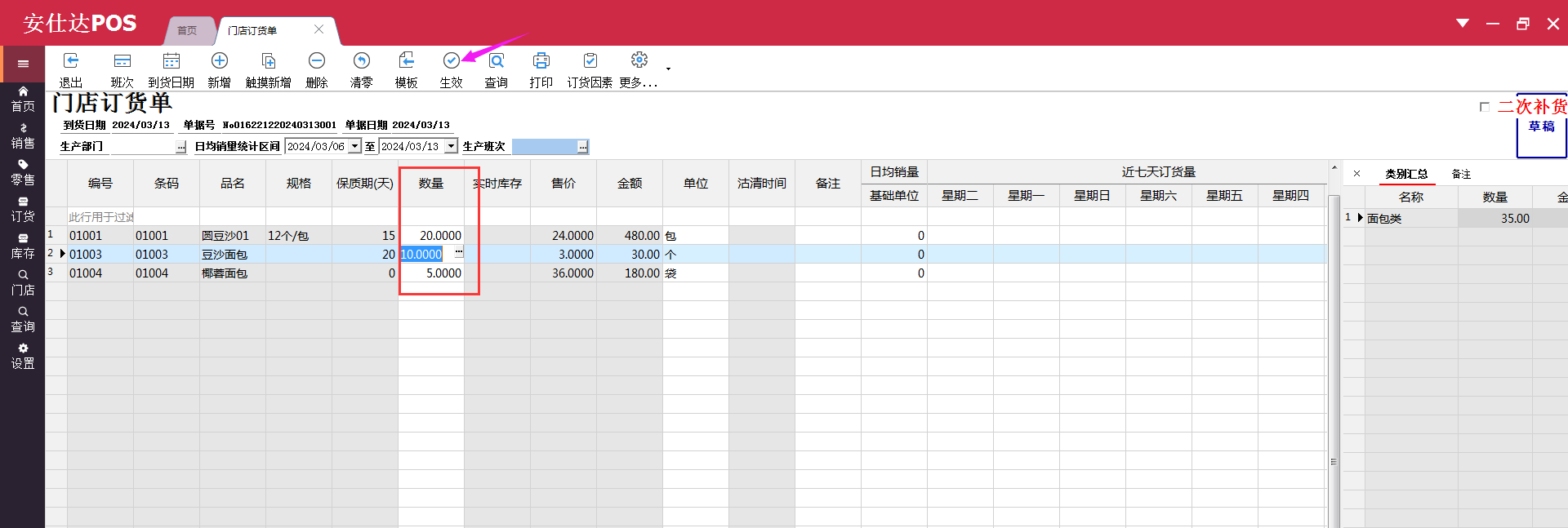Toggle the hamburger menu in sidebar
Screen dimensions: 1568x528
[23, 64]
